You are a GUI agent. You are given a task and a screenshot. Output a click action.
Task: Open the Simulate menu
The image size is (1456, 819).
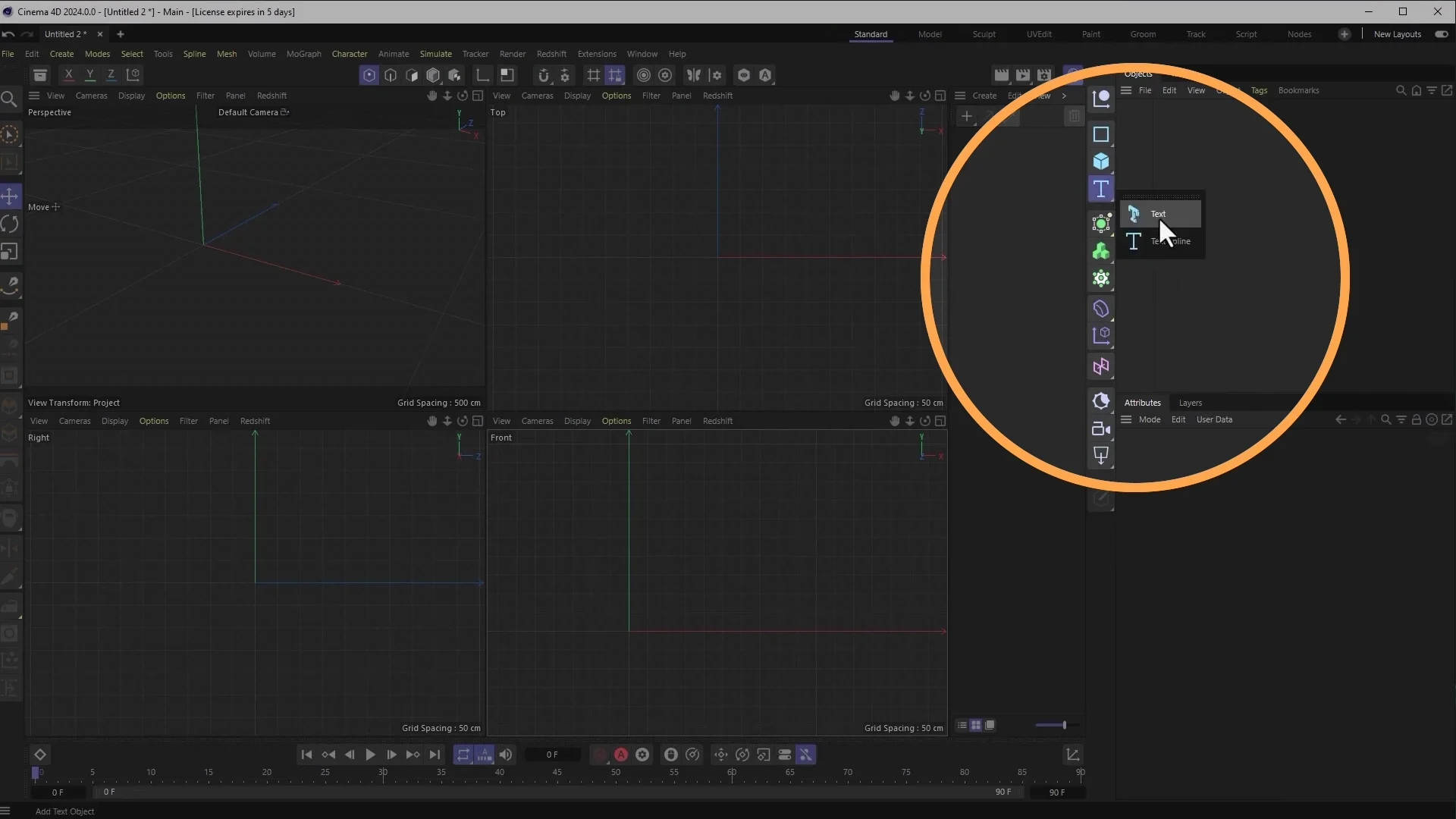click(435, 54)
